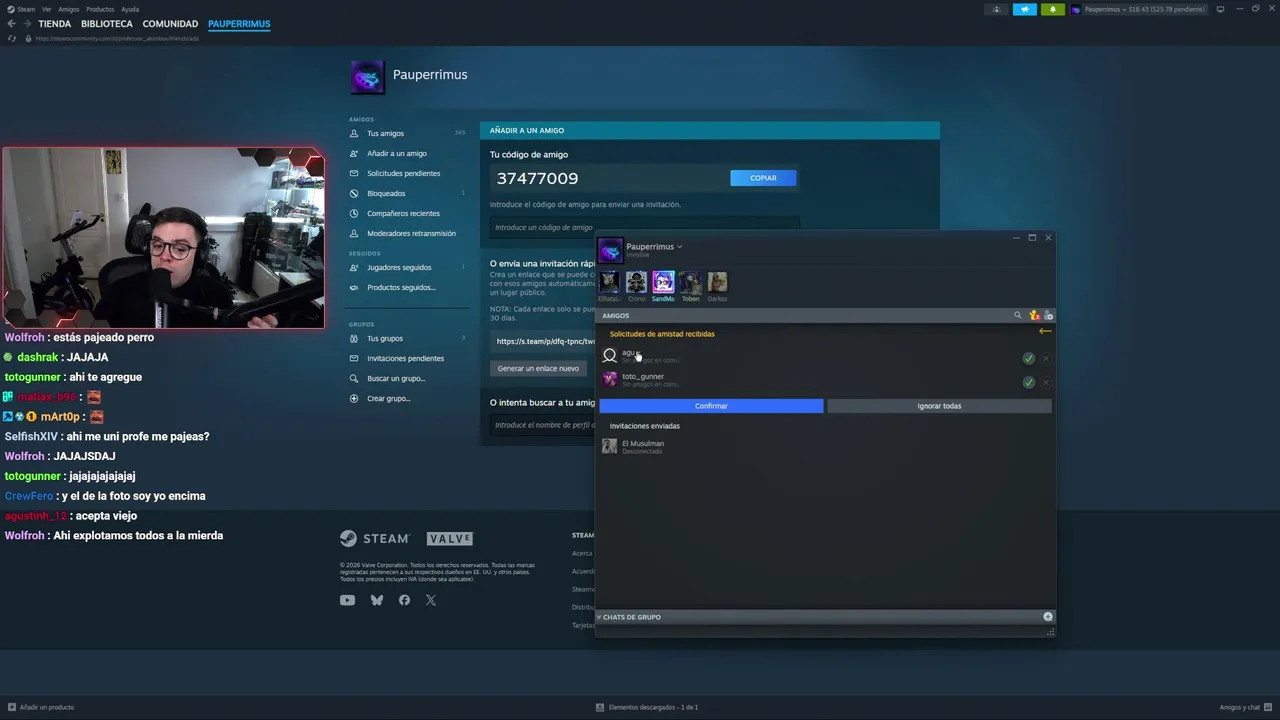
Task: Click the friends activity icon in the top bar
Action: point(996,9)
